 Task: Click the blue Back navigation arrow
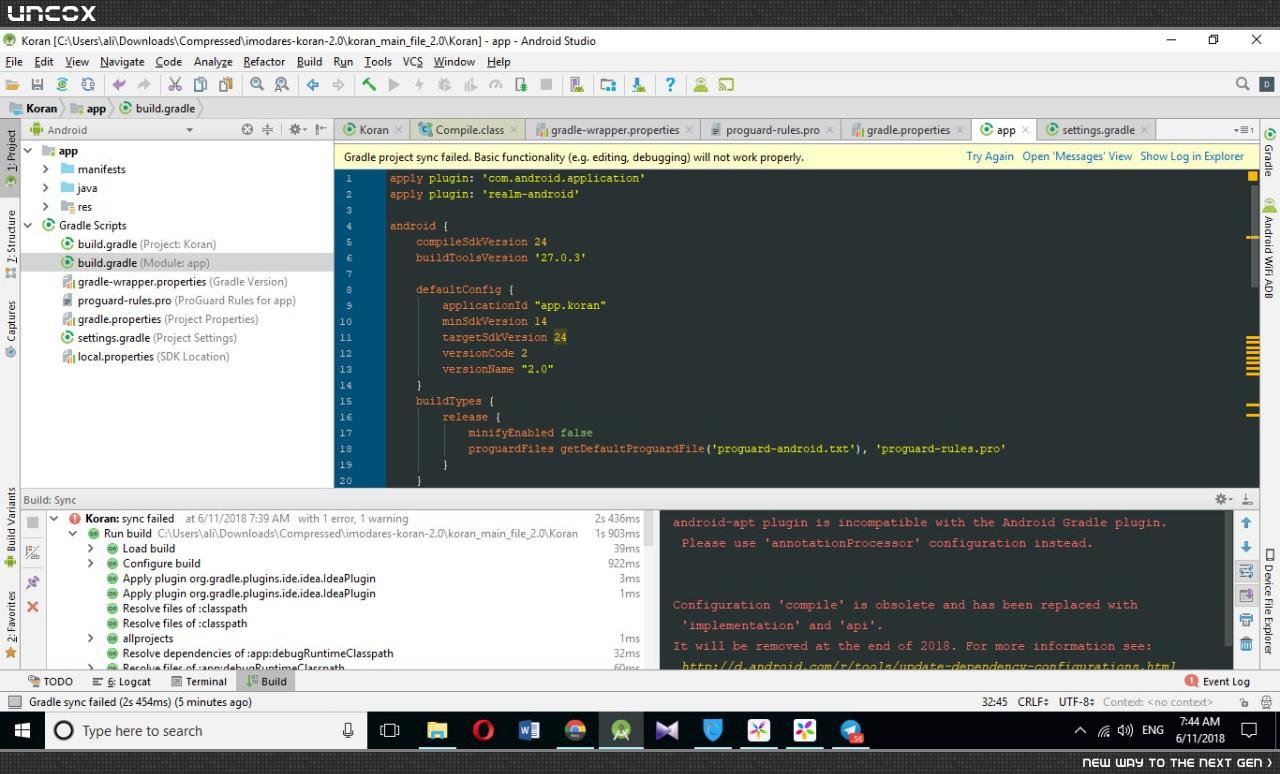[313, 85]
